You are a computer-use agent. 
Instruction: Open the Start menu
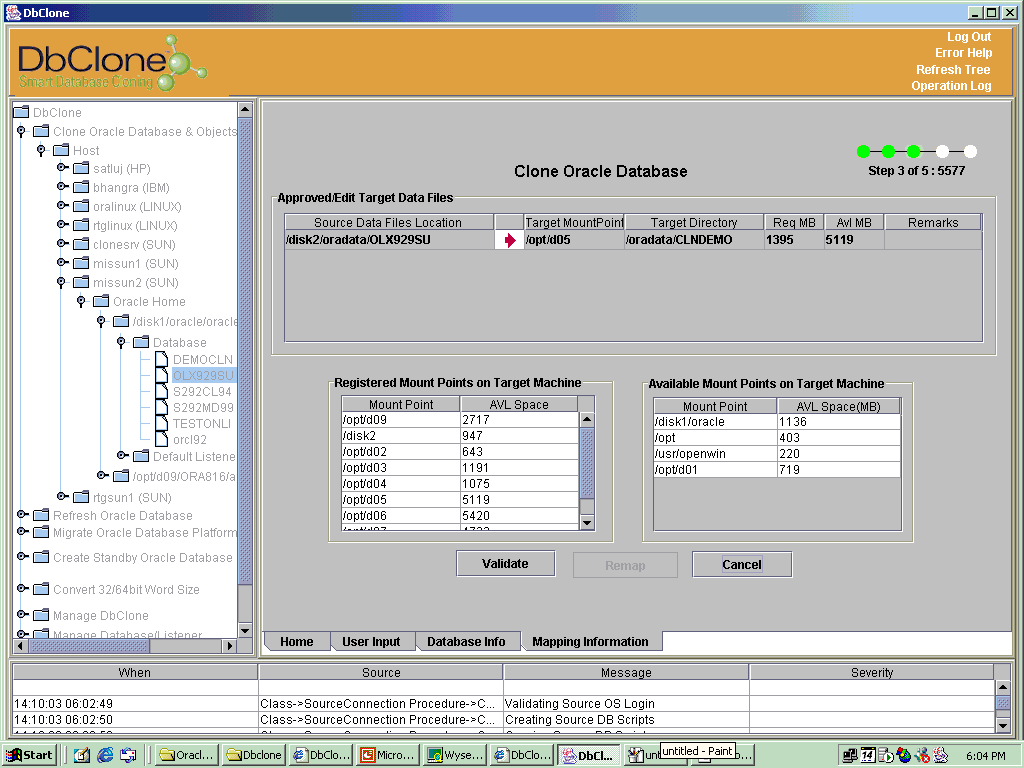(29, 755)
